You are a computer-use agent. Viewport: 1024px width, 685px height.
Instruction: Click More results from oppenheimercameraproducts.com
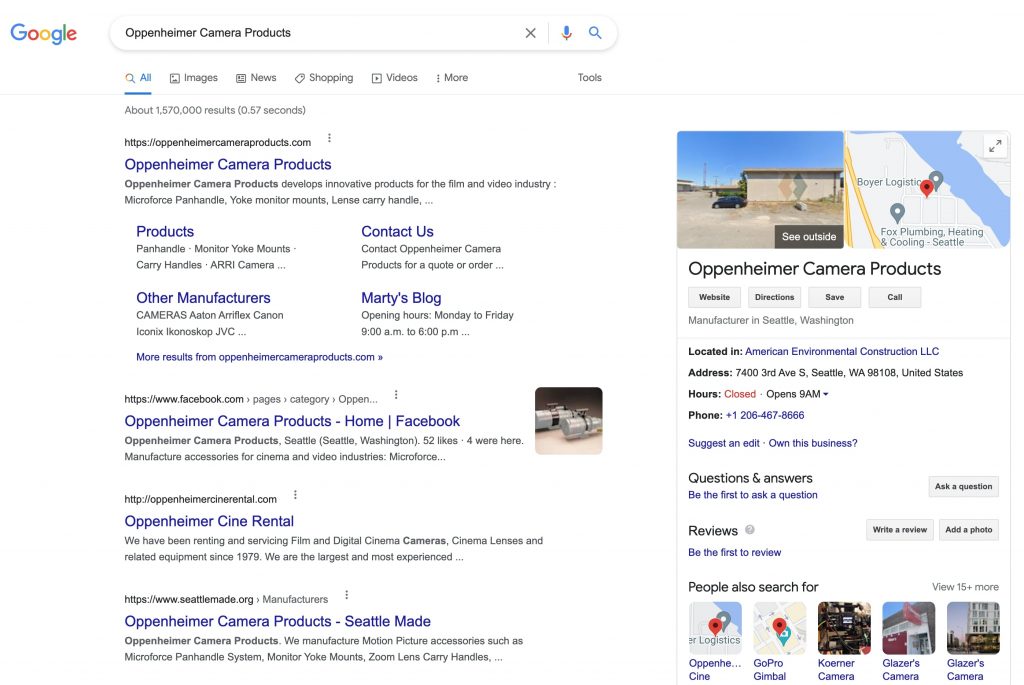[x=259, y=357]
